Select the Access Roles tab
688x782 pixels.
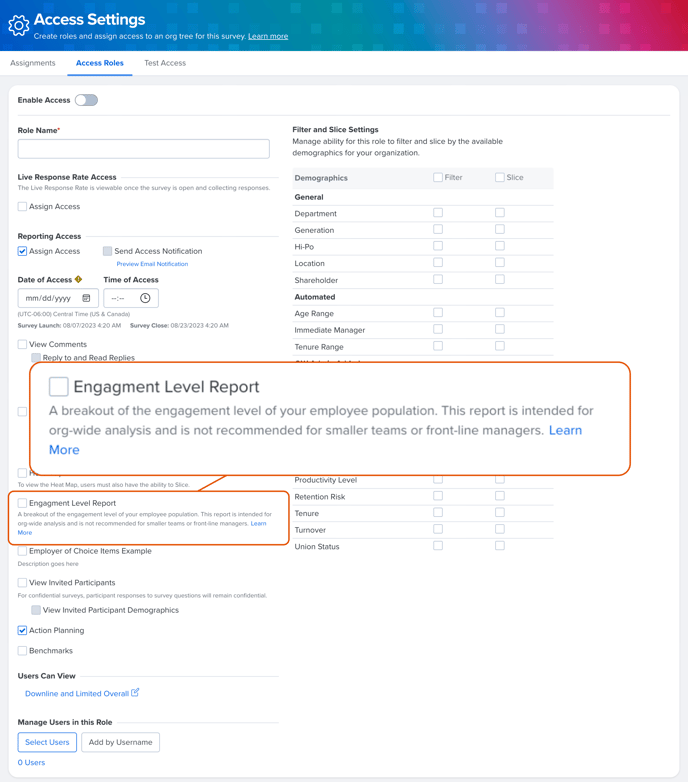pos(100,63)
